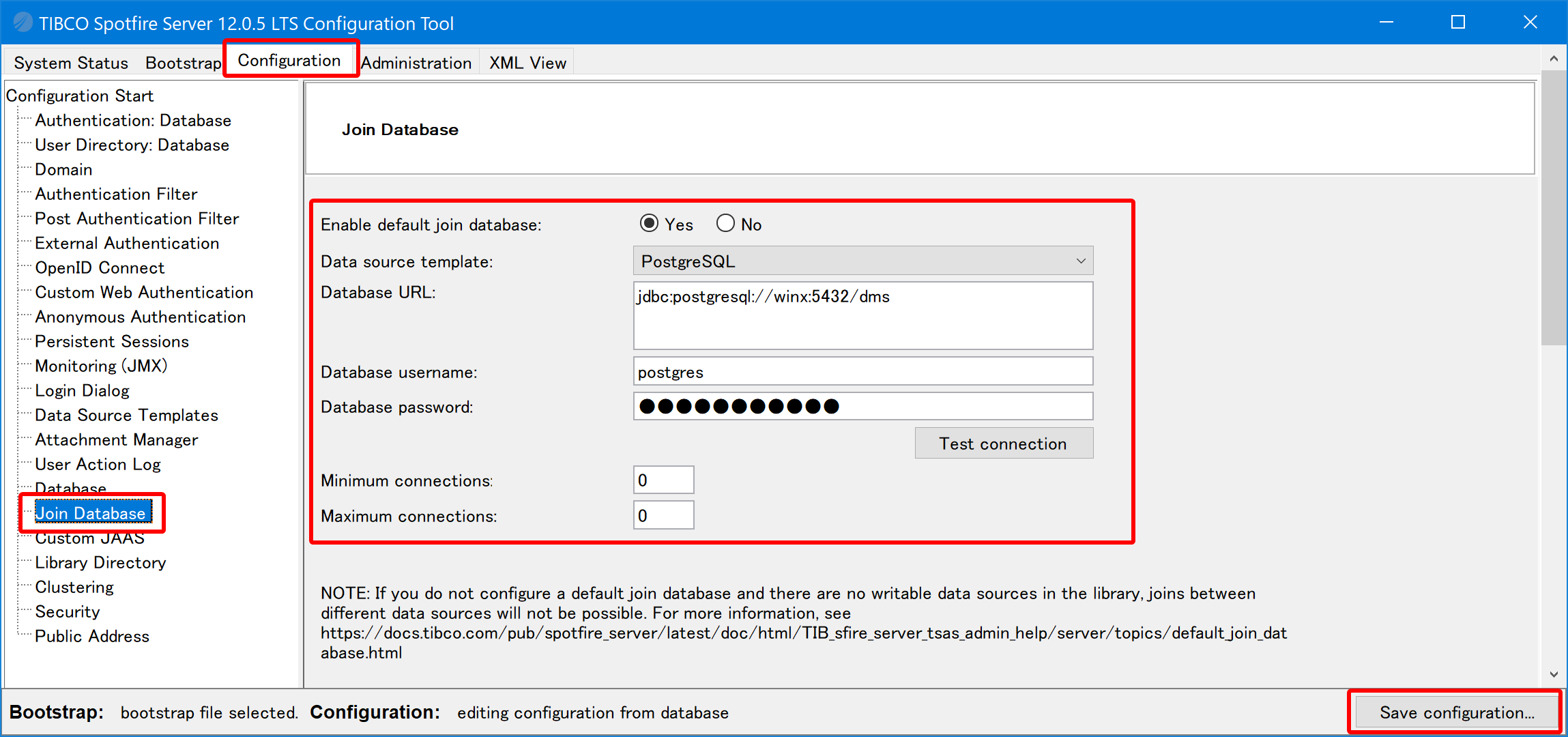1568x737 pixels.
Task: Click the Spotfire icon in the title bar
Action: click(23, 23)
